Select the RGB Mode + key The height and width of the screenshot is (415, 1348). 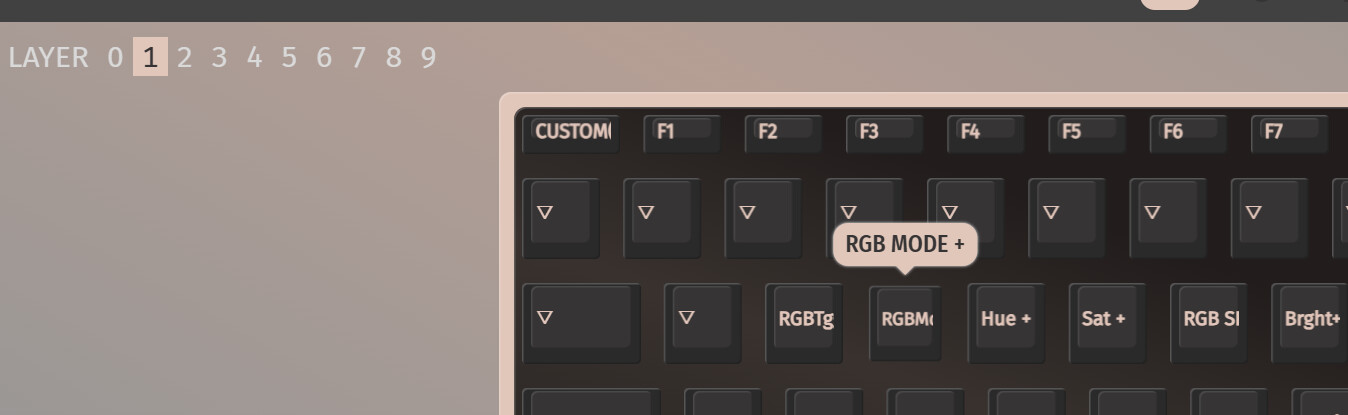click(906, 322)
